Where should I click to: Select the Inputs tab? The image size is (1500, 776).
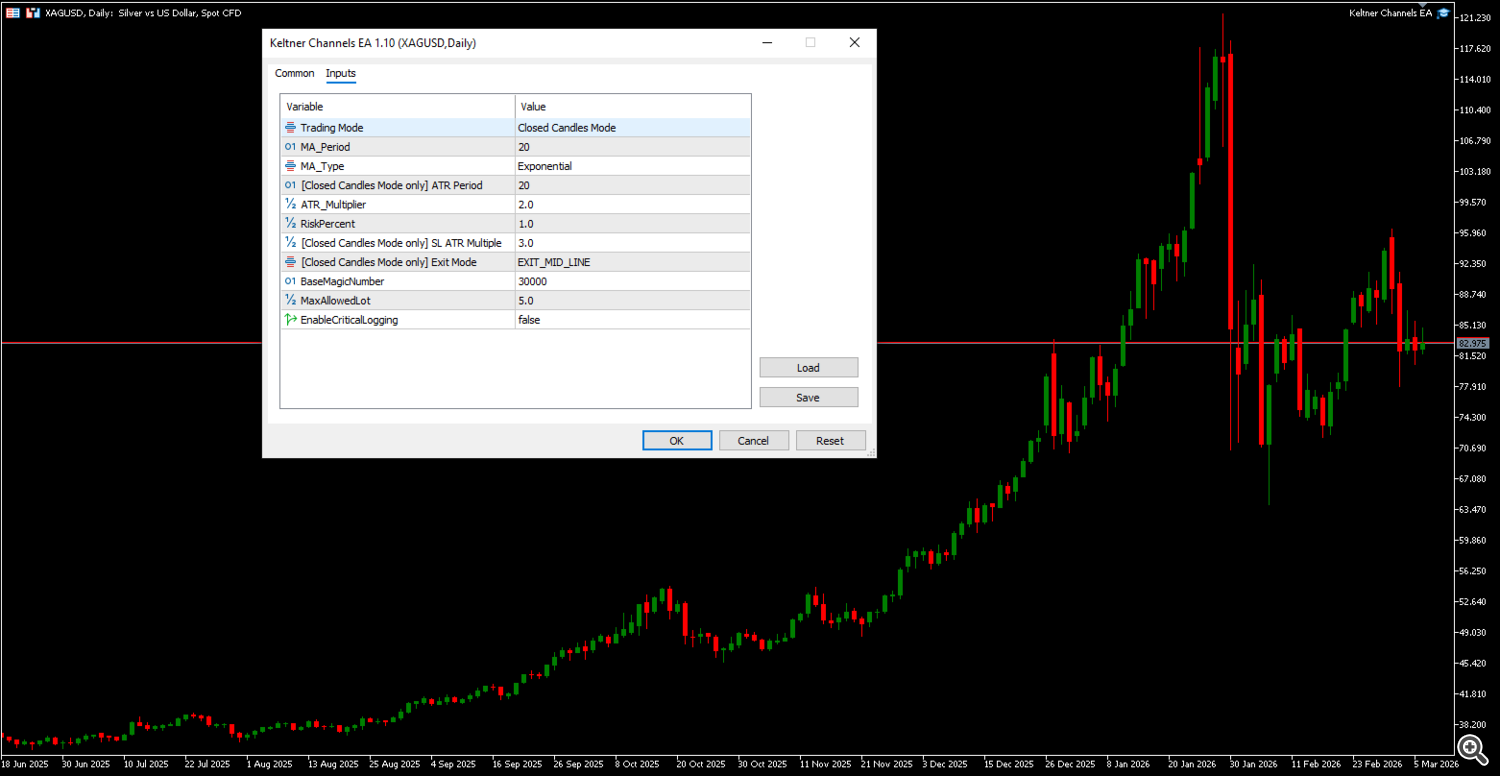click(340, 73)
